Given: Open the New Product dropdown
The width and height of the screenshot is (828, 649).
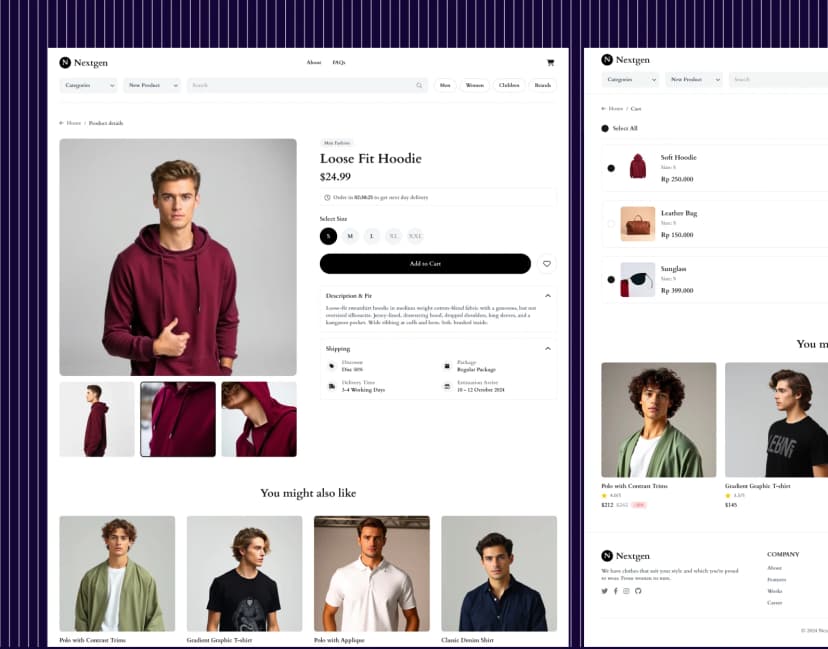Looking at the screenshot, I should point(150,86).
